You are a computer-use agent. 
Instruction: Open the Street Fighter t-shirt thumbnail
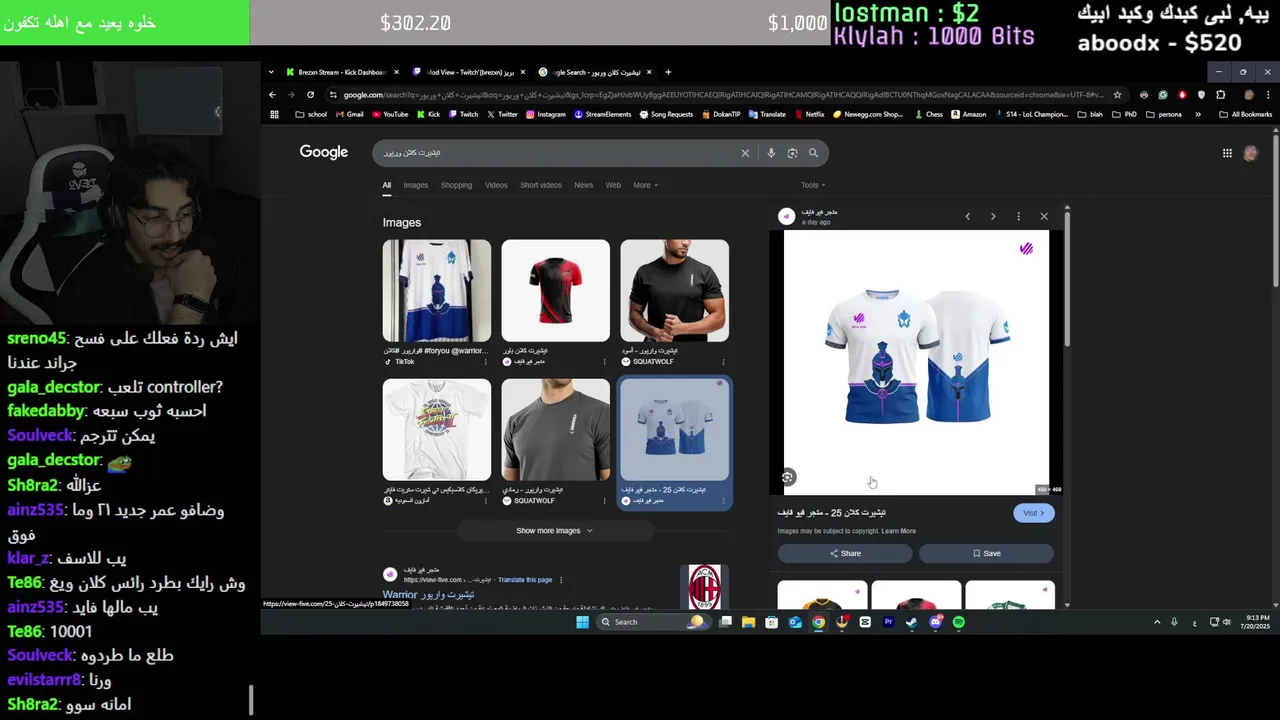point(437,430)
